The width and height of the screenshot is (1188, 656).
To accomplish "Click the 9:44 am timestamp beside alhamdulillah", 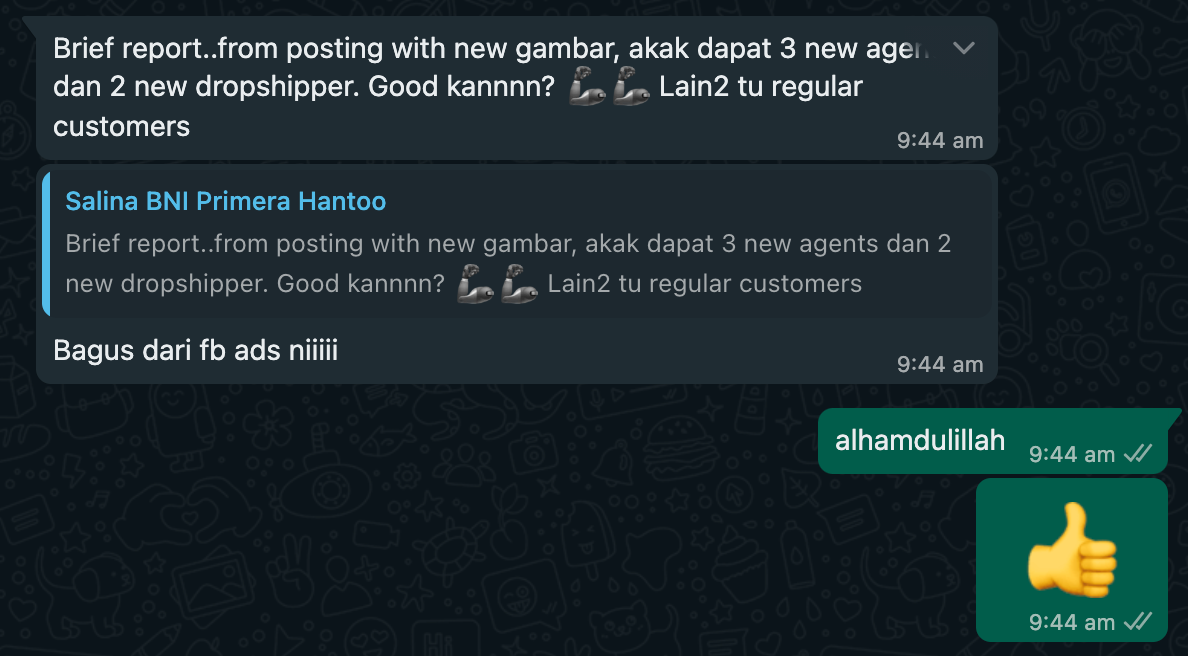I will coord(1071,455).
